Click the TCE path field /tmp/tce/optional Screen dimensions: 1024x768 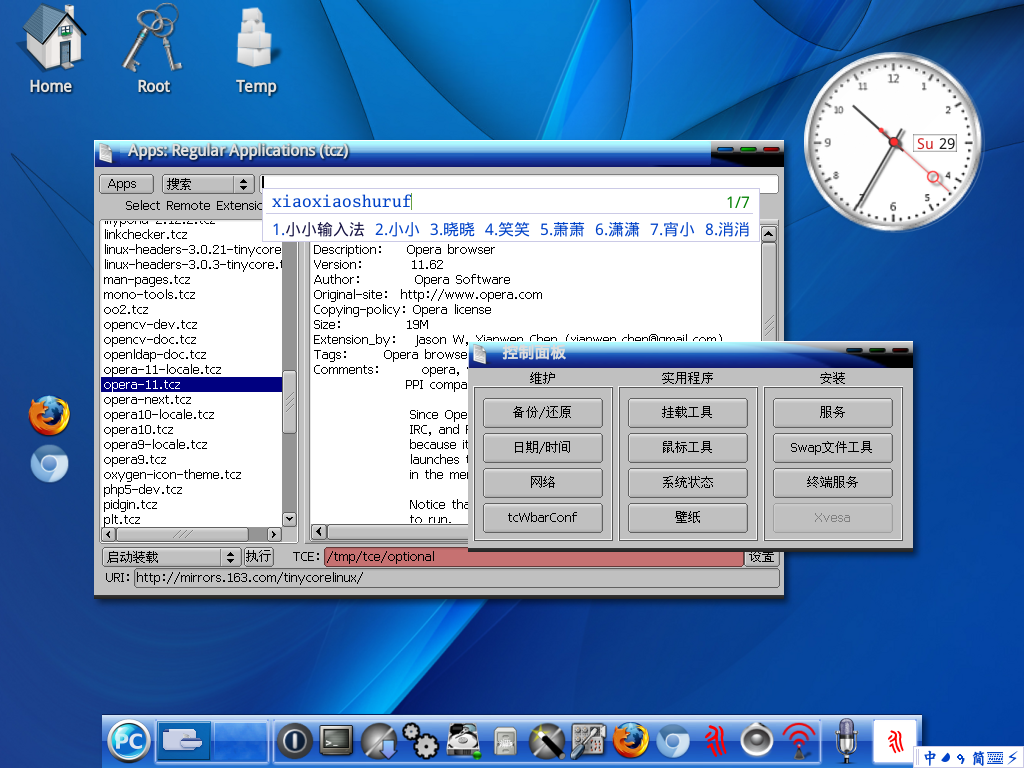[x=534, y=557]
